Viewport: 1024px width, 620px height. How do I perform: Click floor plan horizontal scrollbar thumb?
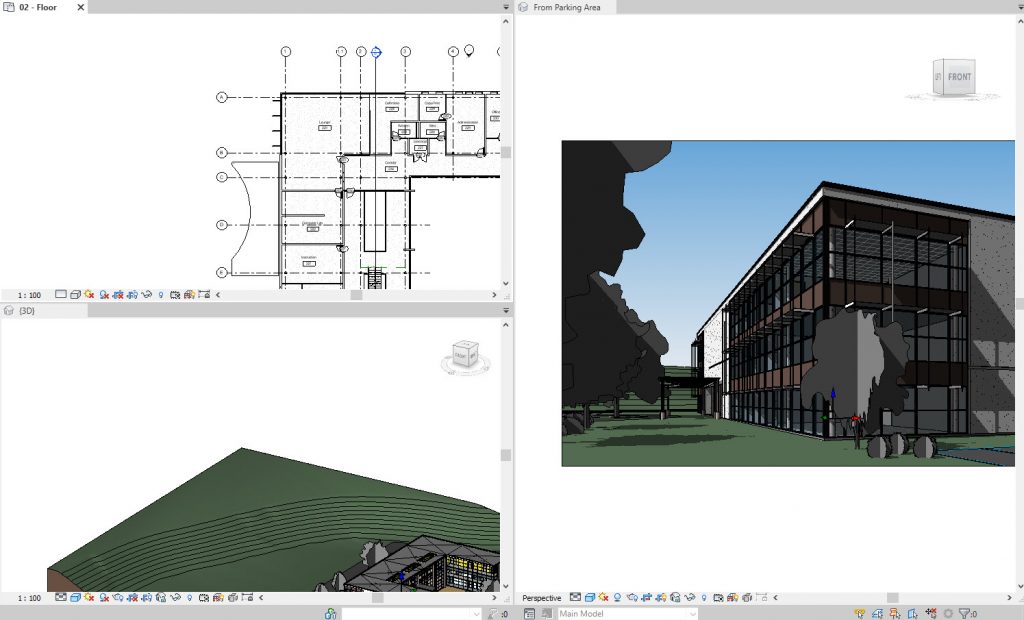click(354, 295)
